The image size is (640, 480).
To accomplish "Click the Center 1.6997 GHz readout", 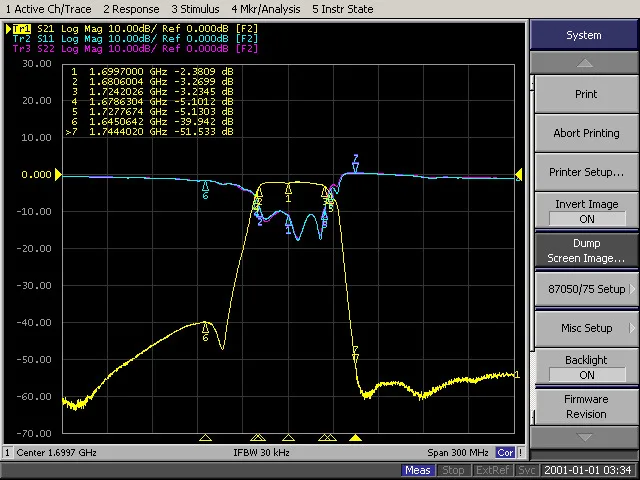I will (58, 453).
